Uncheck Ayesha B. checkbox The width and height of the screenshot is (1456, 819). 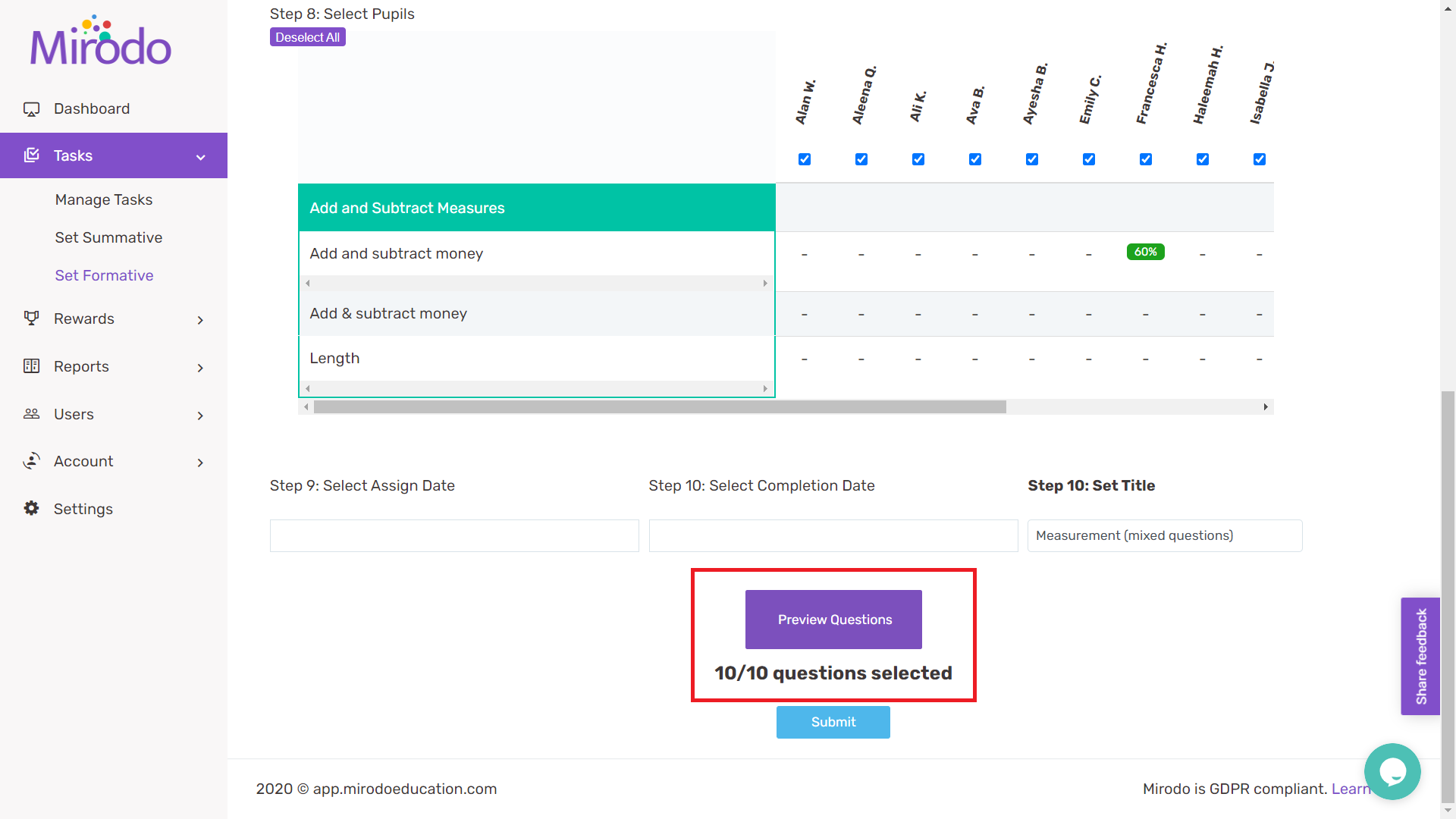point(1032,159)
